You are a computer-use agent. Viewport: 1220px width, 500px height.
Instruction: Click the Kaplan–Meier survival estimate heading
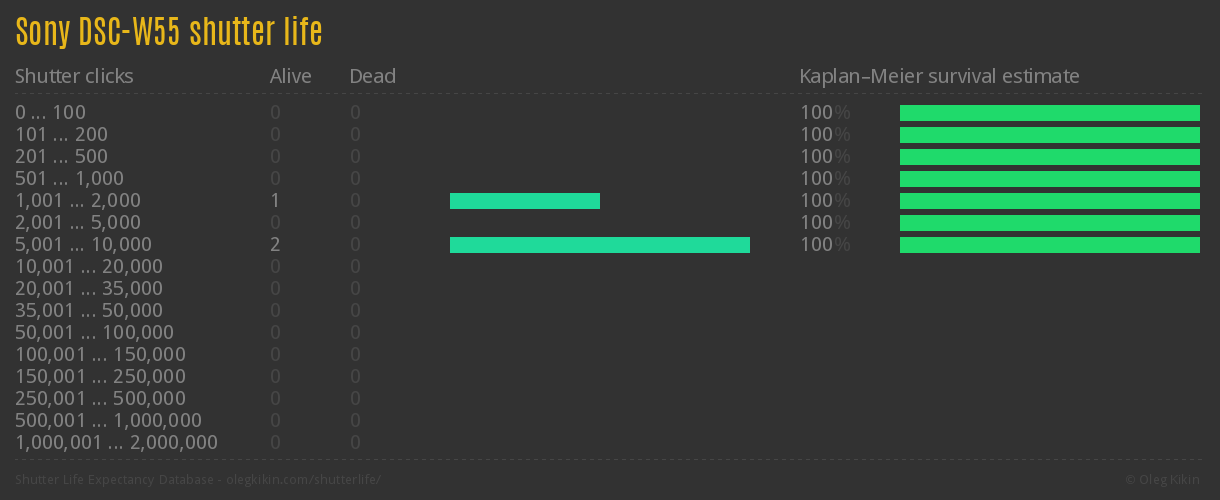(x=939, y=76)
